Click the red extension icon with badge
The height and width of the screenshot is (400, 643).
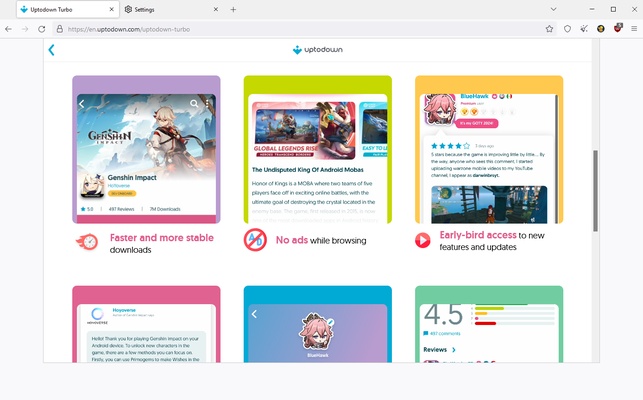(618, 28)
